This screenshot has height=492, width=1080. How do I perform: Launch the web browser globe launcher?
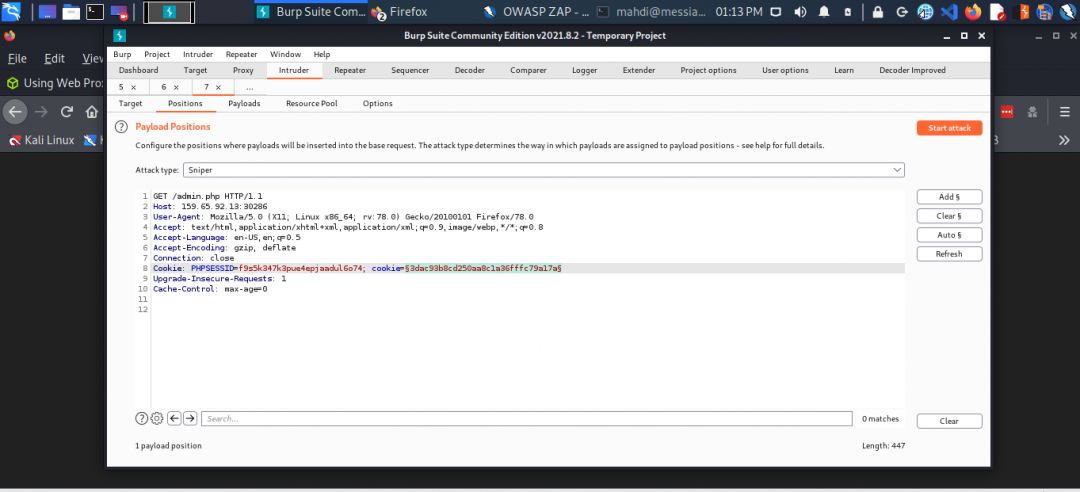click(x=925, y=12)
